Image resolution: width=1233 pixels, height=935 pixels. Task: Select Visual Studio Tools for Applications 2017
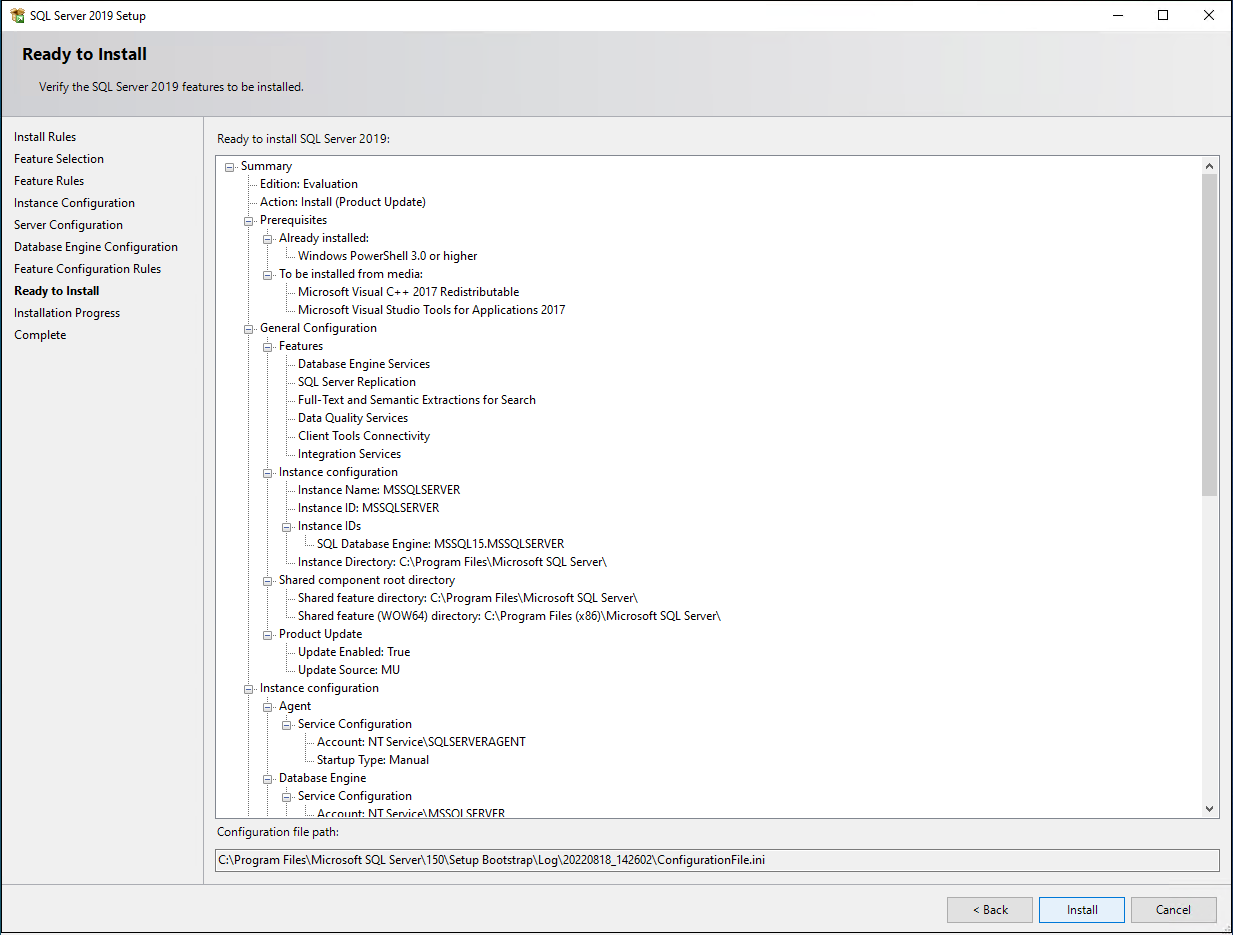coord(432,310)
